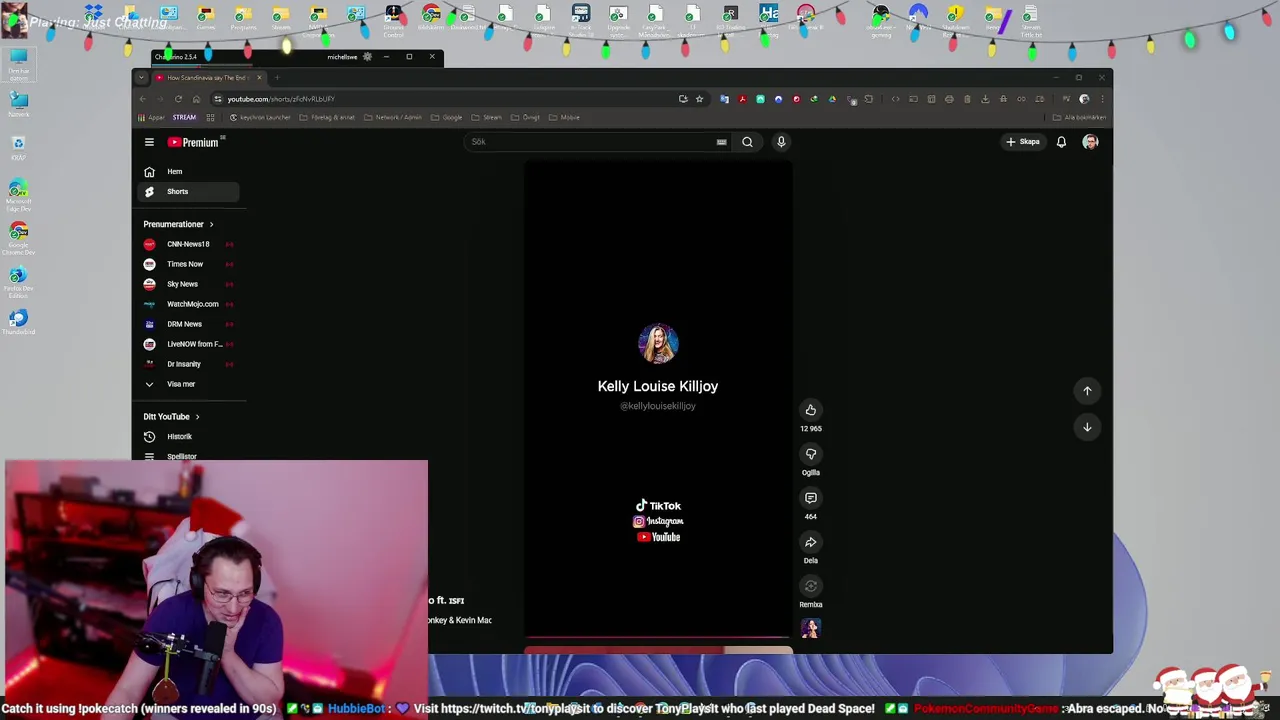The image size is (1280, 720).
Task: Open Spellistor in sidebar
Action: [182, 456]
